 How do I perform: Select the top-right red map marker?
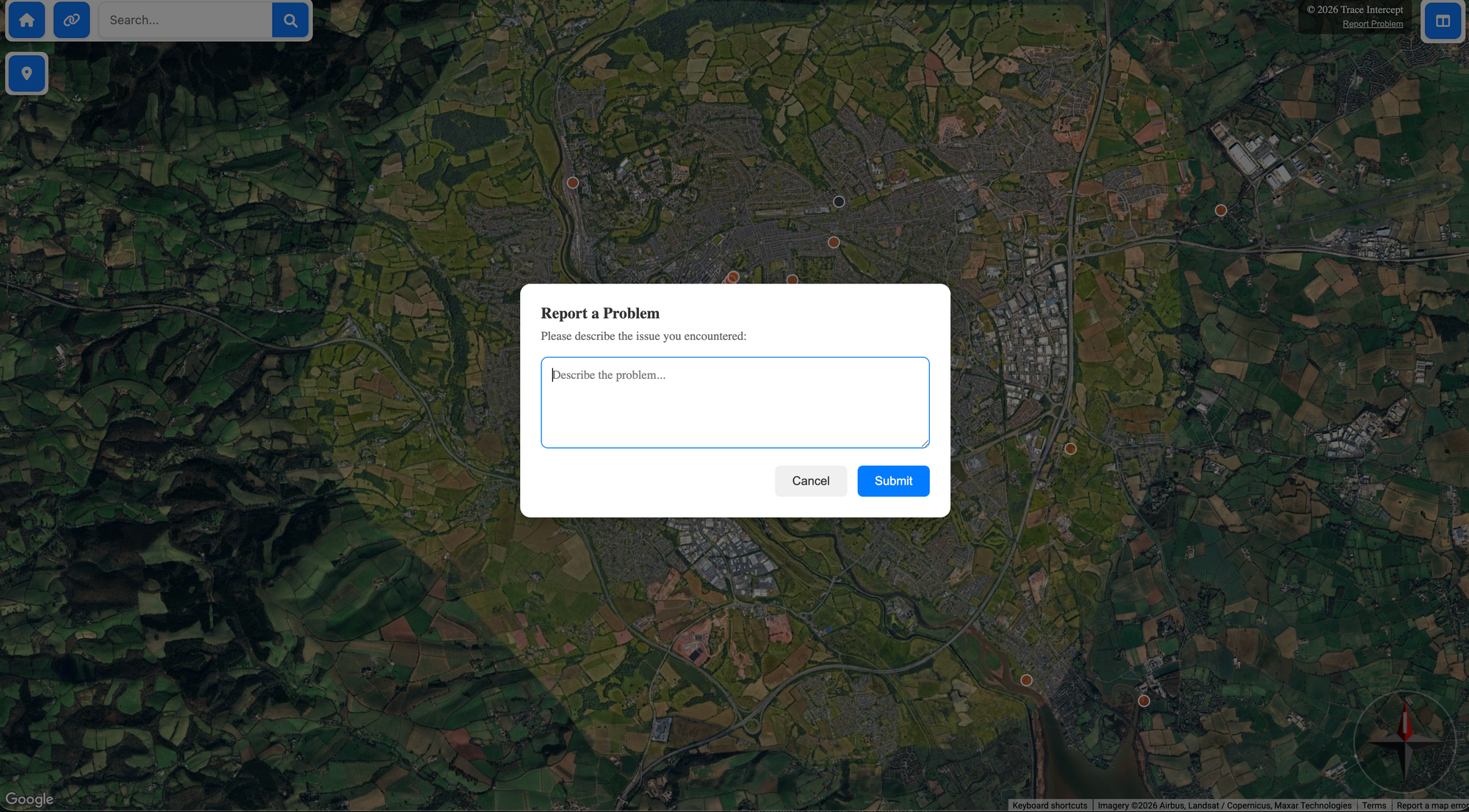click(x=1221, y=211)
